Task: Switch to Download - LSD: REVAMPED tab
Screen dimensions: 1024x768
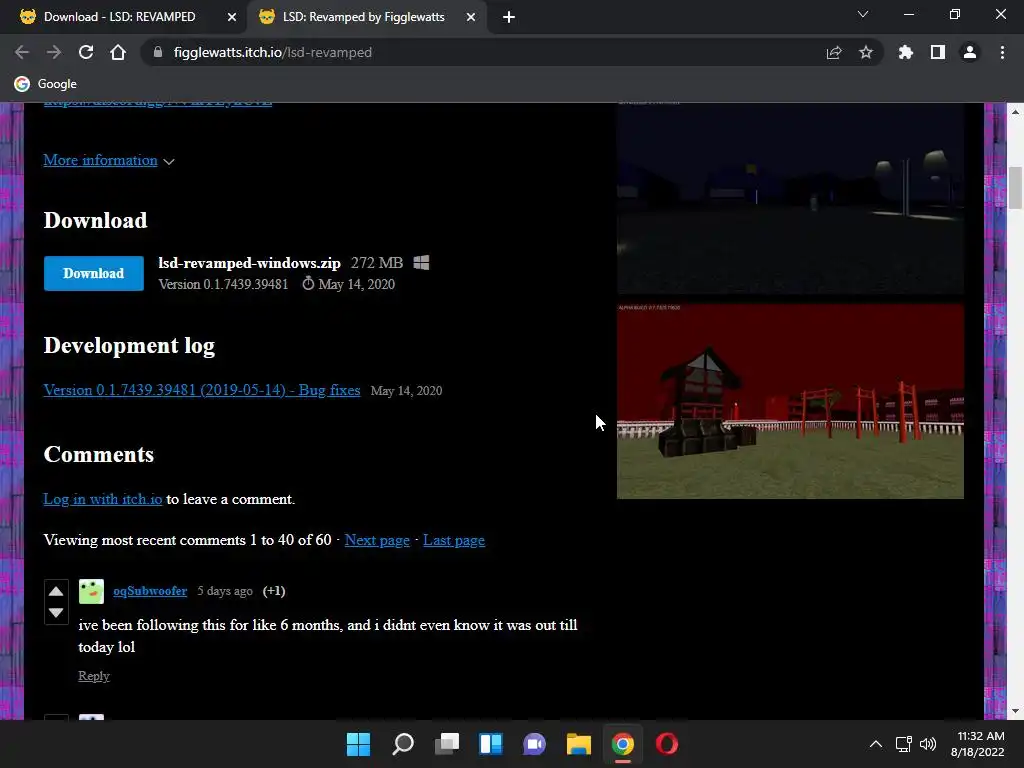Action: click(x=120, y=17)
